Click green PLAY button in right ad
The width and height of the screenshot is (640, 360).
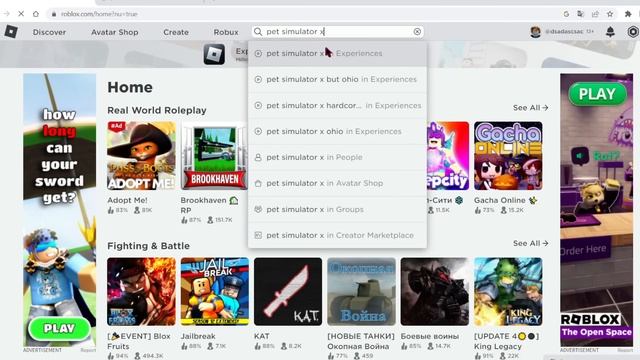pos(597,94)
